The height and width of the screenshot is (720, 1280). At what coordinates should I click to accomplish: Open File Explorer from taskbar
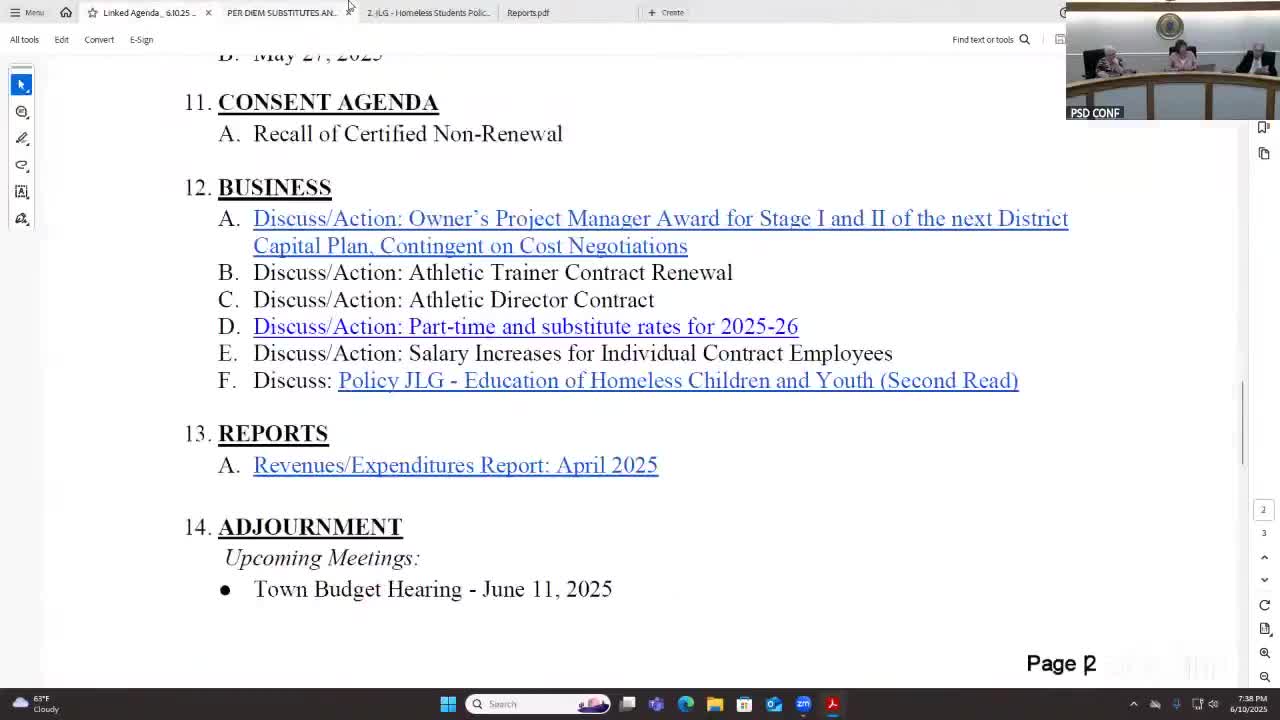point(715,704)
